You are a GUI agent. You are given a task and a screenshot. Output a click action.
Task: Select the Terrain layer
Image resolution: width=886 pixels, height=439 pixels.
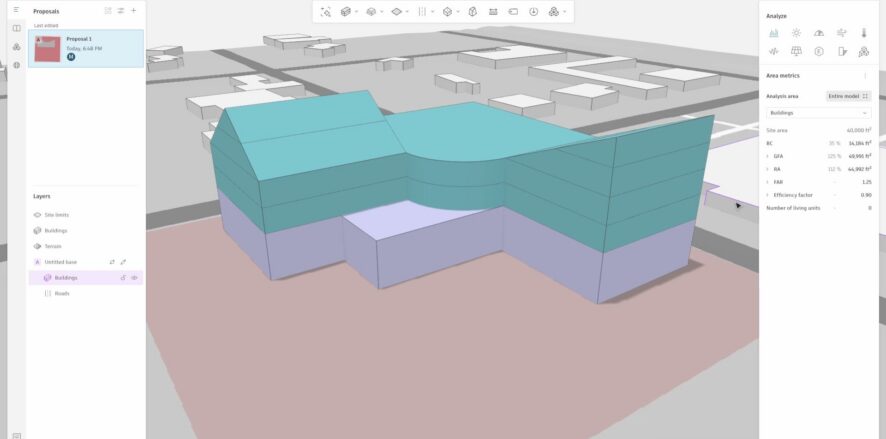point(53,246)
